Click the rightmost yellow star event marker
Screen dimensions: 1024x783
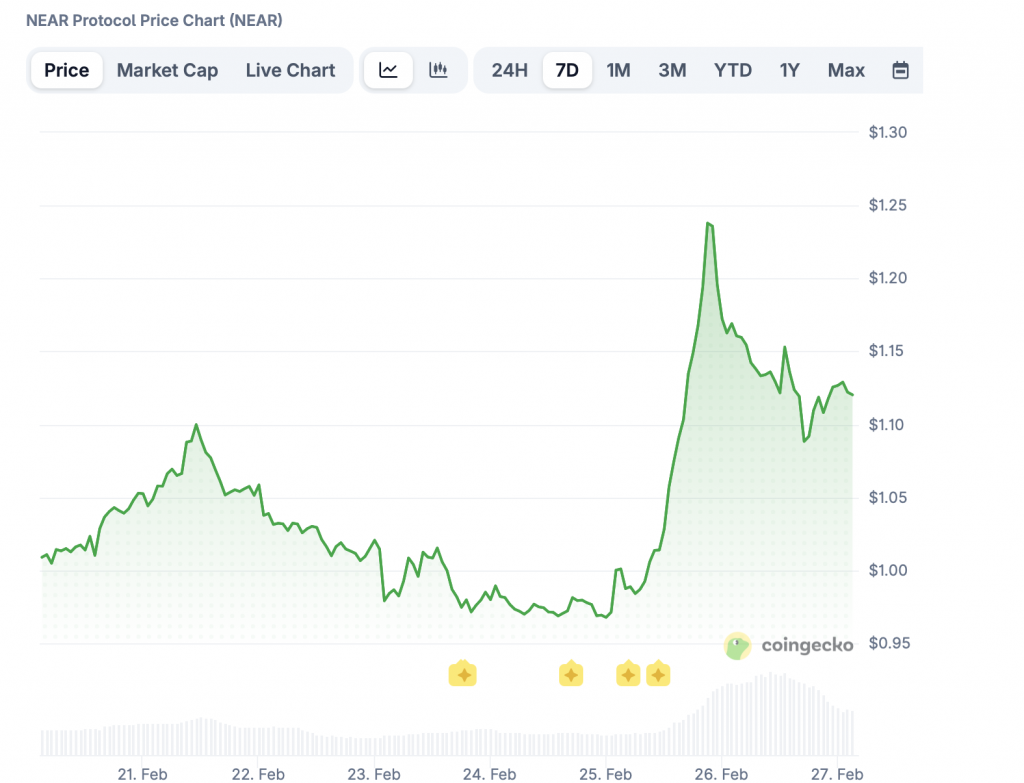pyautogui.click(x=658, y=674)
